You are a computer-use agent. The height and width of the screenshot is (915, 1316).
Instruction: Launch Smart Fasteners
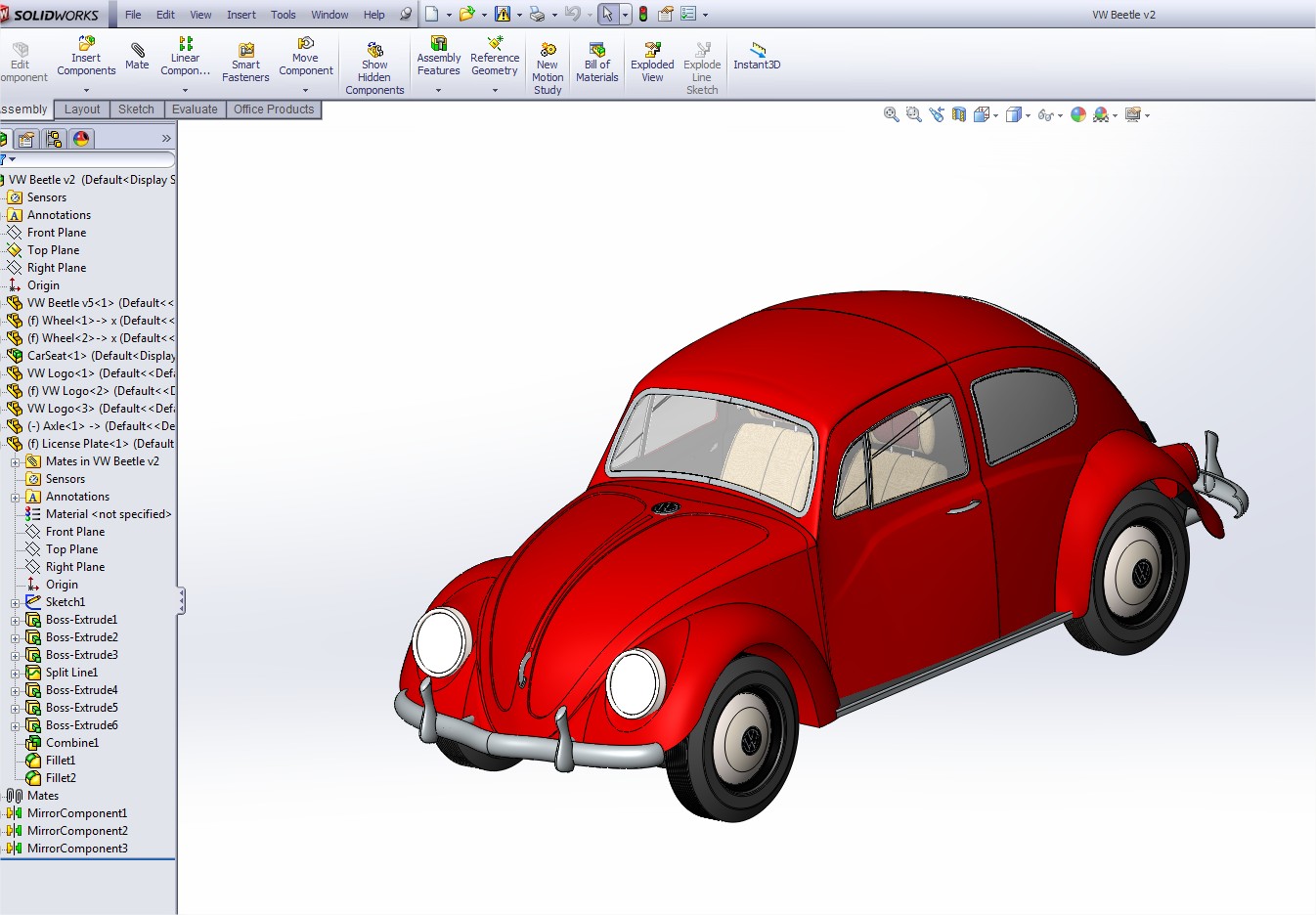point(245,63)
